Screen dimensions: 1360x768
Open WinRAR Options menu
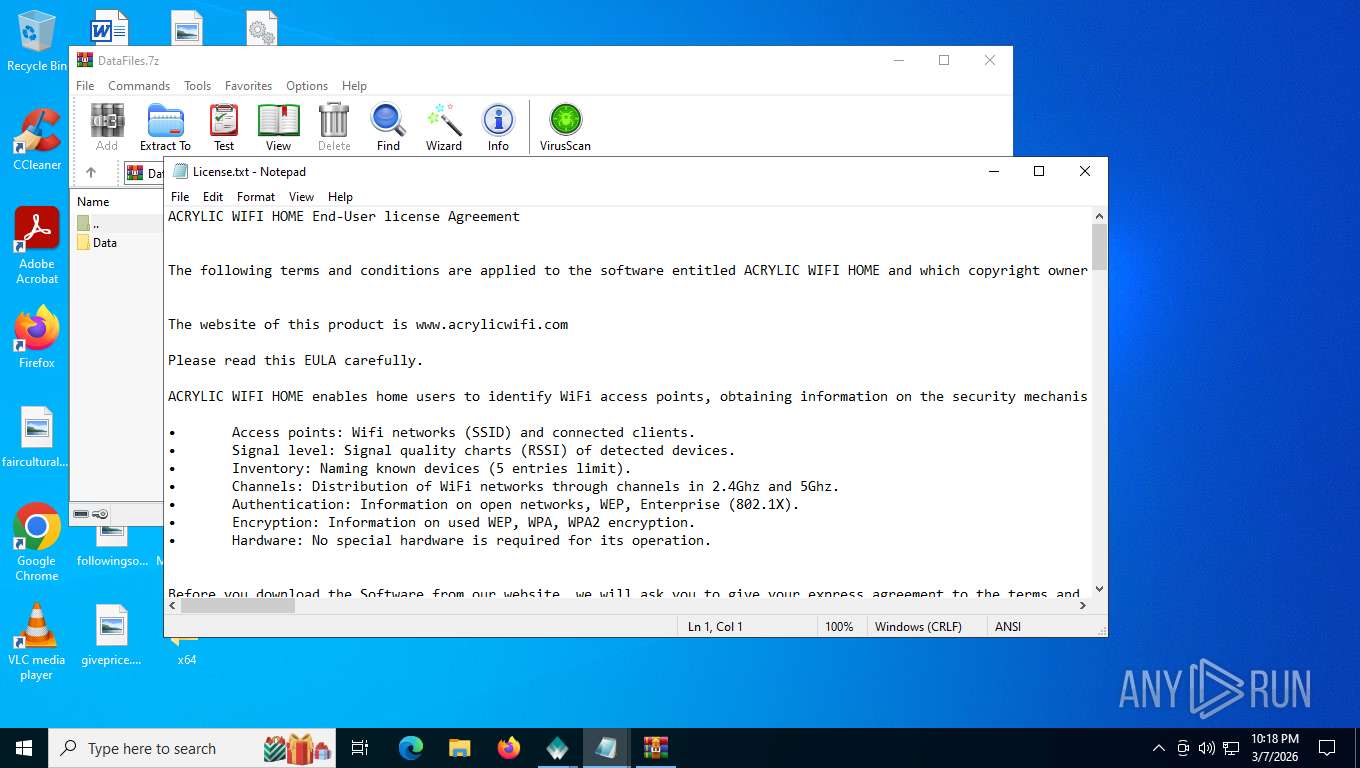307,86
